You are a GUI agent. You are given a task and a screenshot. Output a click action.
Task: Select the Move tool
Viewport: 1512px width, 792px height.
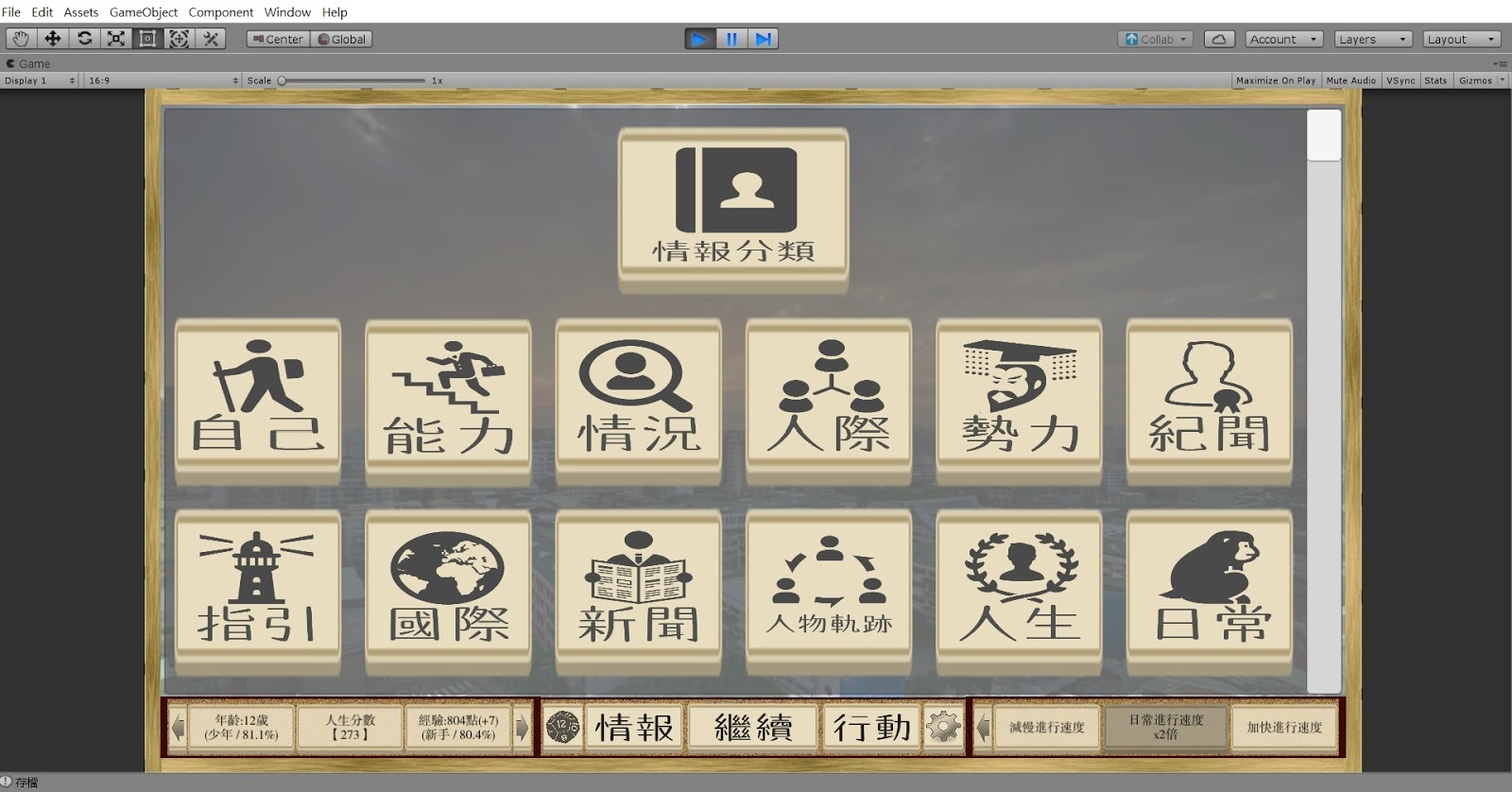click(x=53, y=39)
